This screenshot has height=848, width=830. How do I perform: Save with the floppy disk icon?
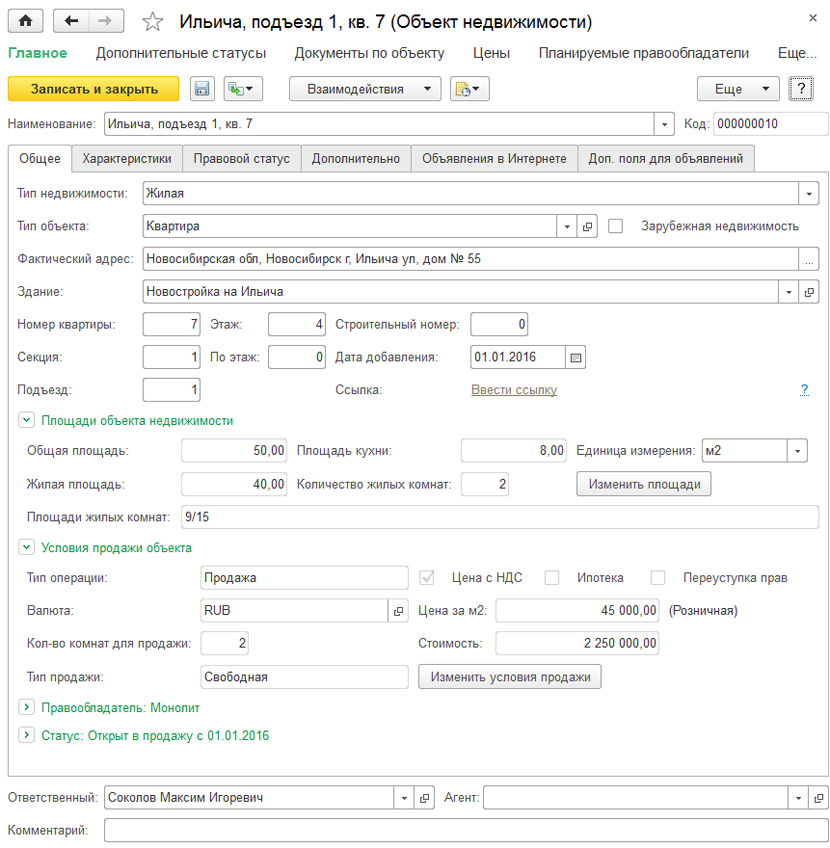tap(201, 89)
